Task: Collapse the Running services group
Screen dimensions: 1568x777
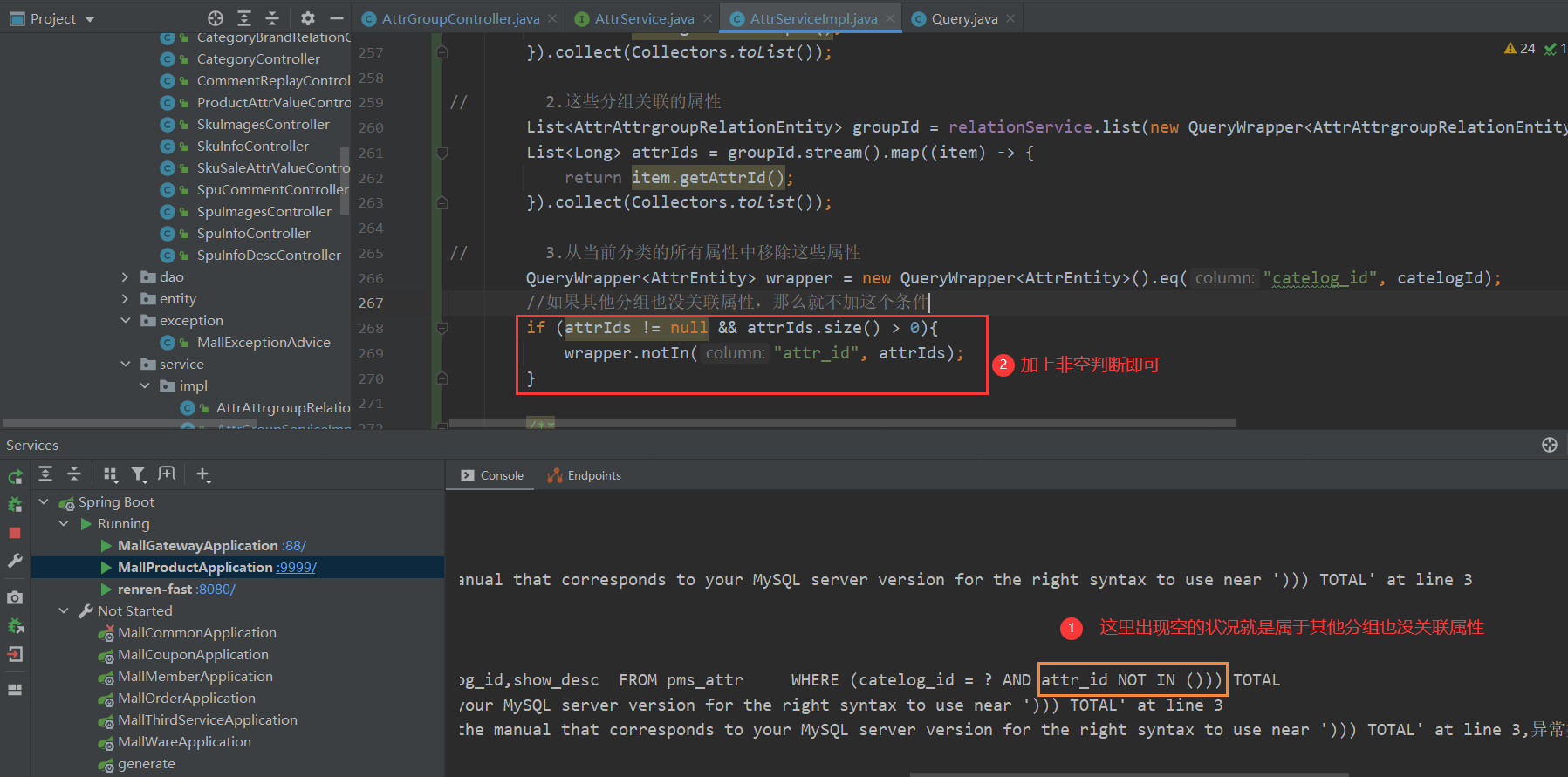Action: click(64, 523)
